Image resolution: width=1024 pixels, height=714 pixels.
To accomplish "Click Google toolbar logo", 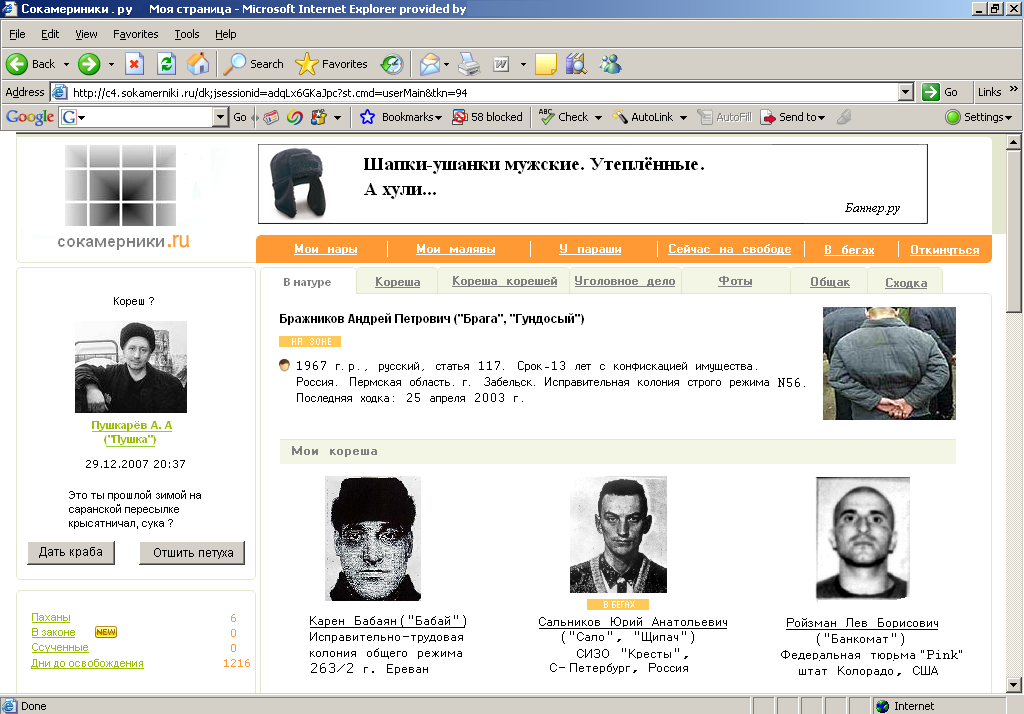I will tap(30, 117).
